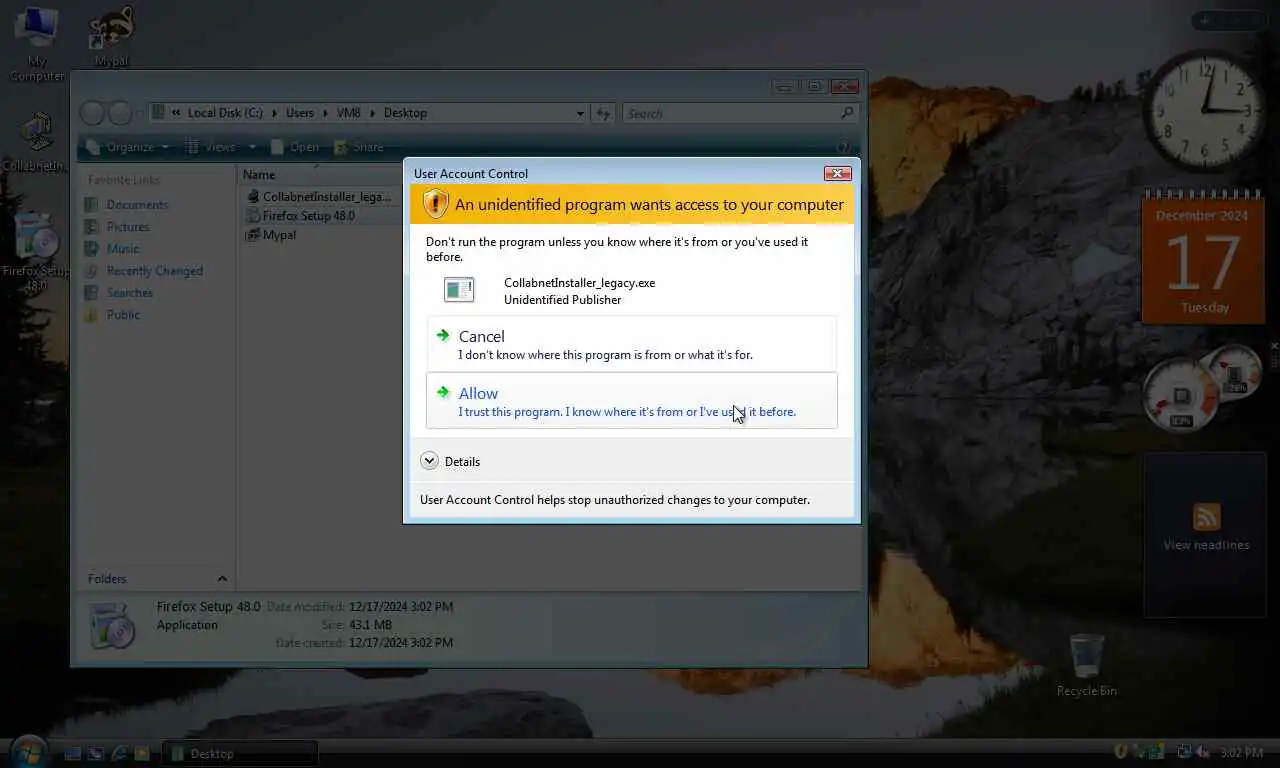The image size is (1280, 768).
Task: Select the VM8 breadcrumb in the address bar
Action: [348, 113]
